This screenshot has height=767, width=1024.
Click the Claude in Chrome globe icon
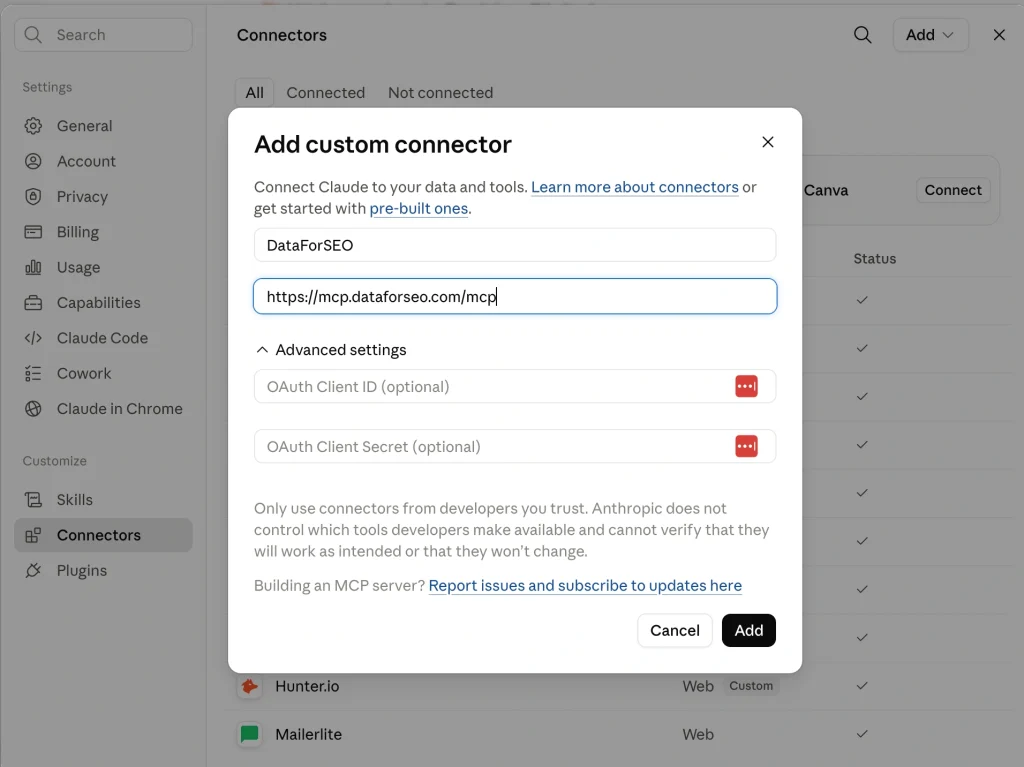coord(33,408)
